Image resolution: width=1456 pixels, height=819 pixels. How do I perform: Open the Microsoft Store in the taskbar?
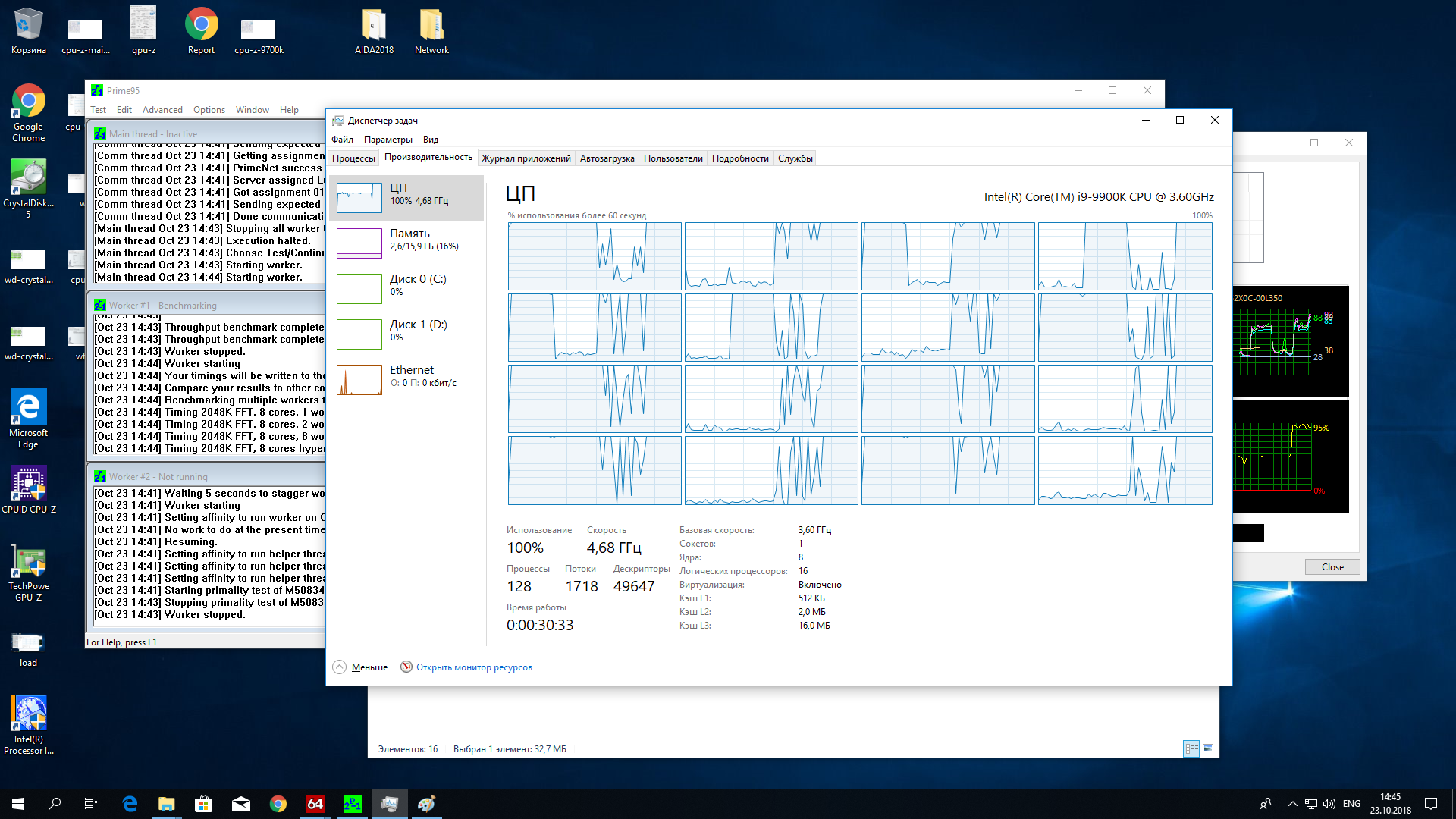(203, 804)
